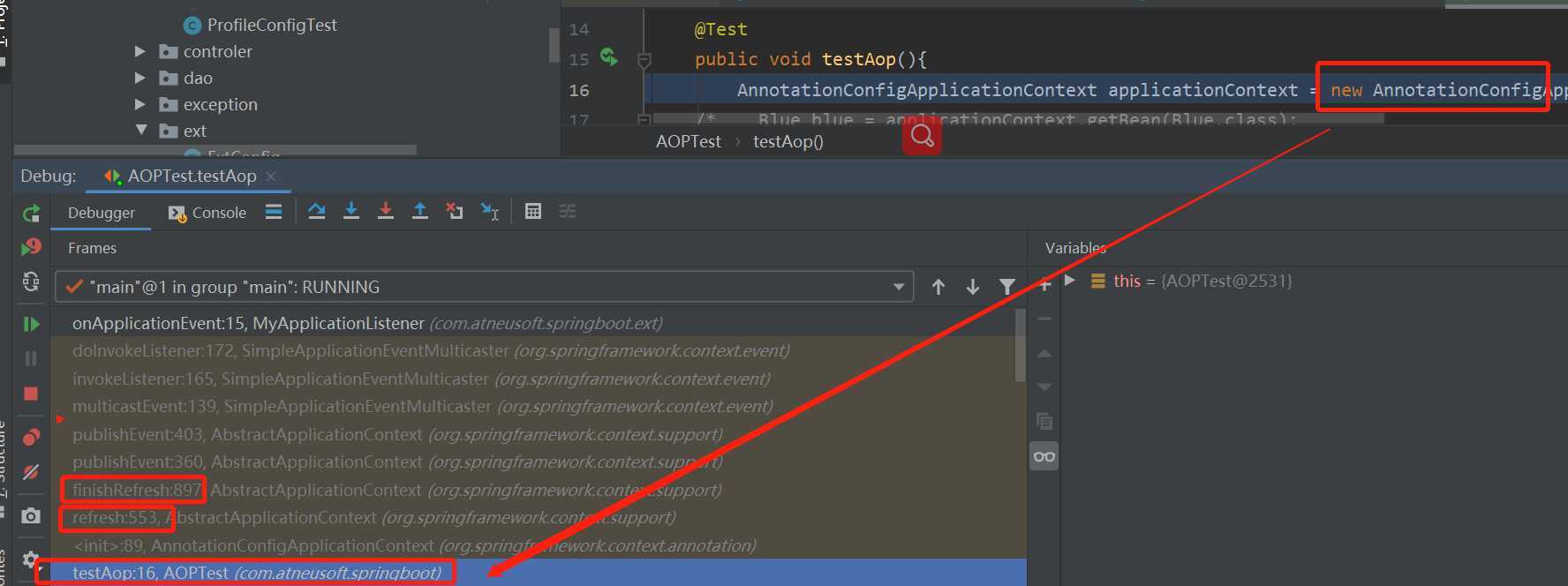Click Step Out icon
Viewport: 1568px width, 586px height.
pos(420,211)
